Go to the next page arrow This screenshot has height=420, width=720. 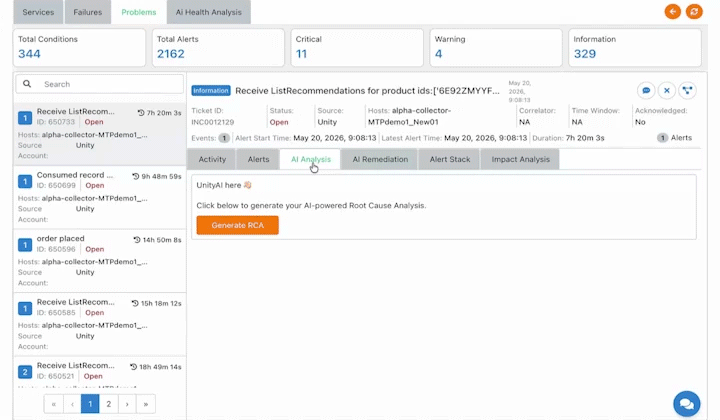coord(127,404)
